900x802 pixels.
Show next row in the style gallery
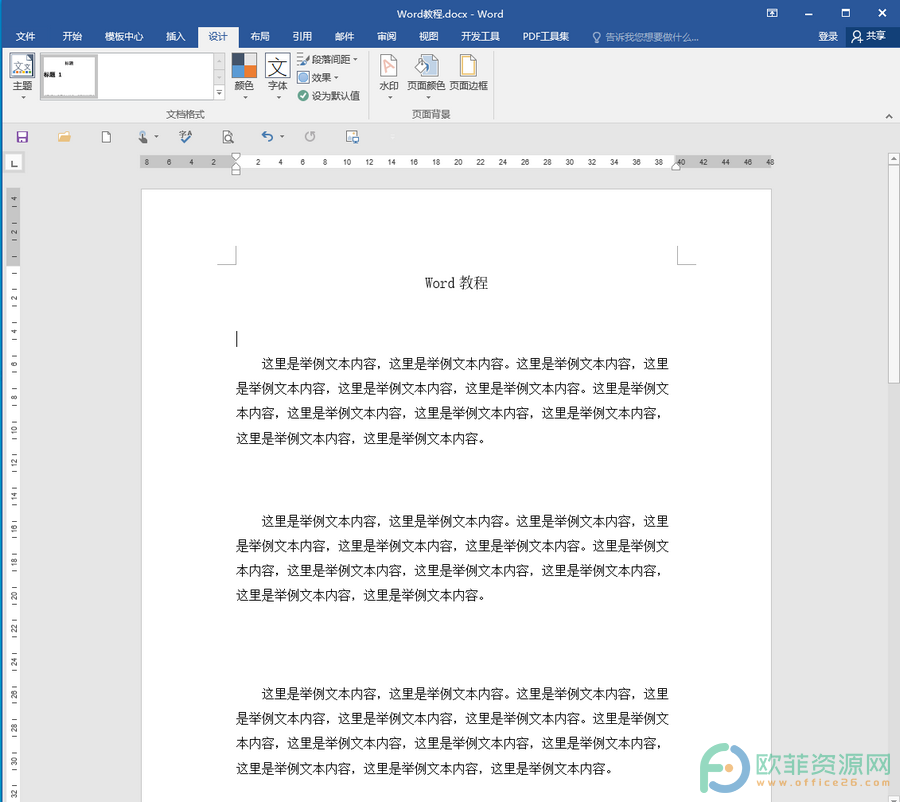pos(219,76)
